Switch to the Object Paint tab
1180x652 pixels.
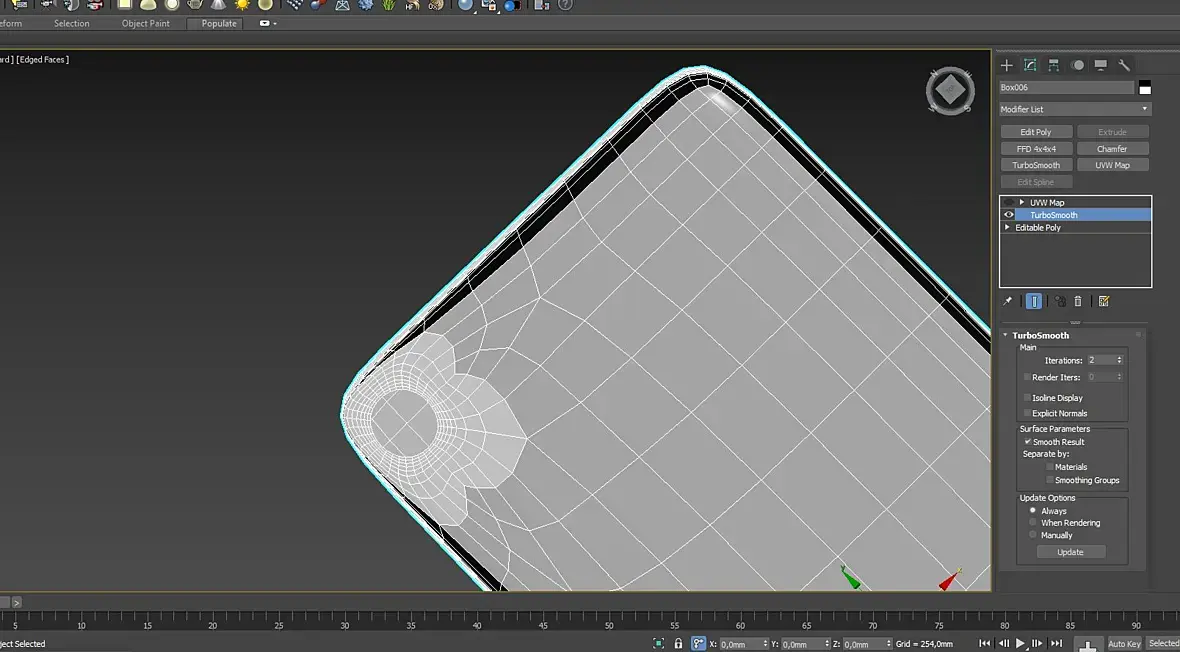[146, 23]
